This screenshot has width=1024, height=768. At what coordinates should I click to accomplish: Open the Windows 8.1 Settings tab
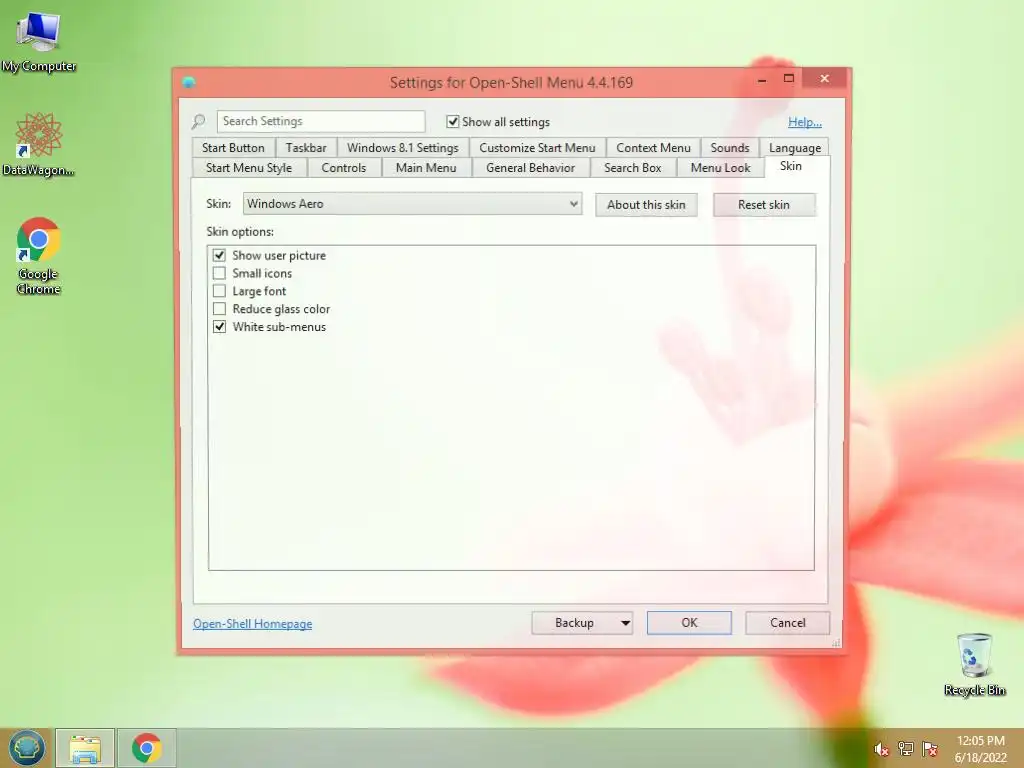click(402, 148)
